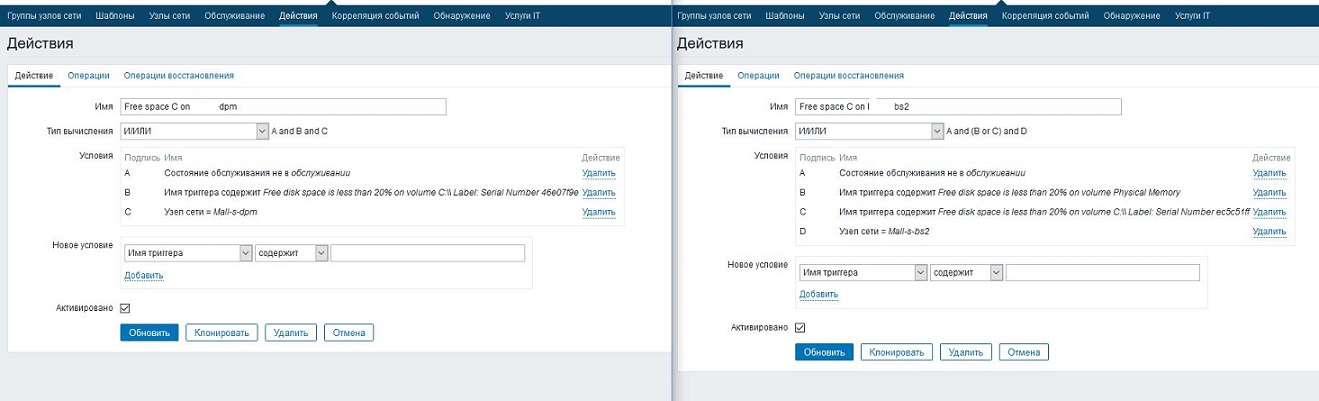This screenshot has height=401, width=1319.
Task: Click Клонировать button in left window
Action: tap(222, 333)
